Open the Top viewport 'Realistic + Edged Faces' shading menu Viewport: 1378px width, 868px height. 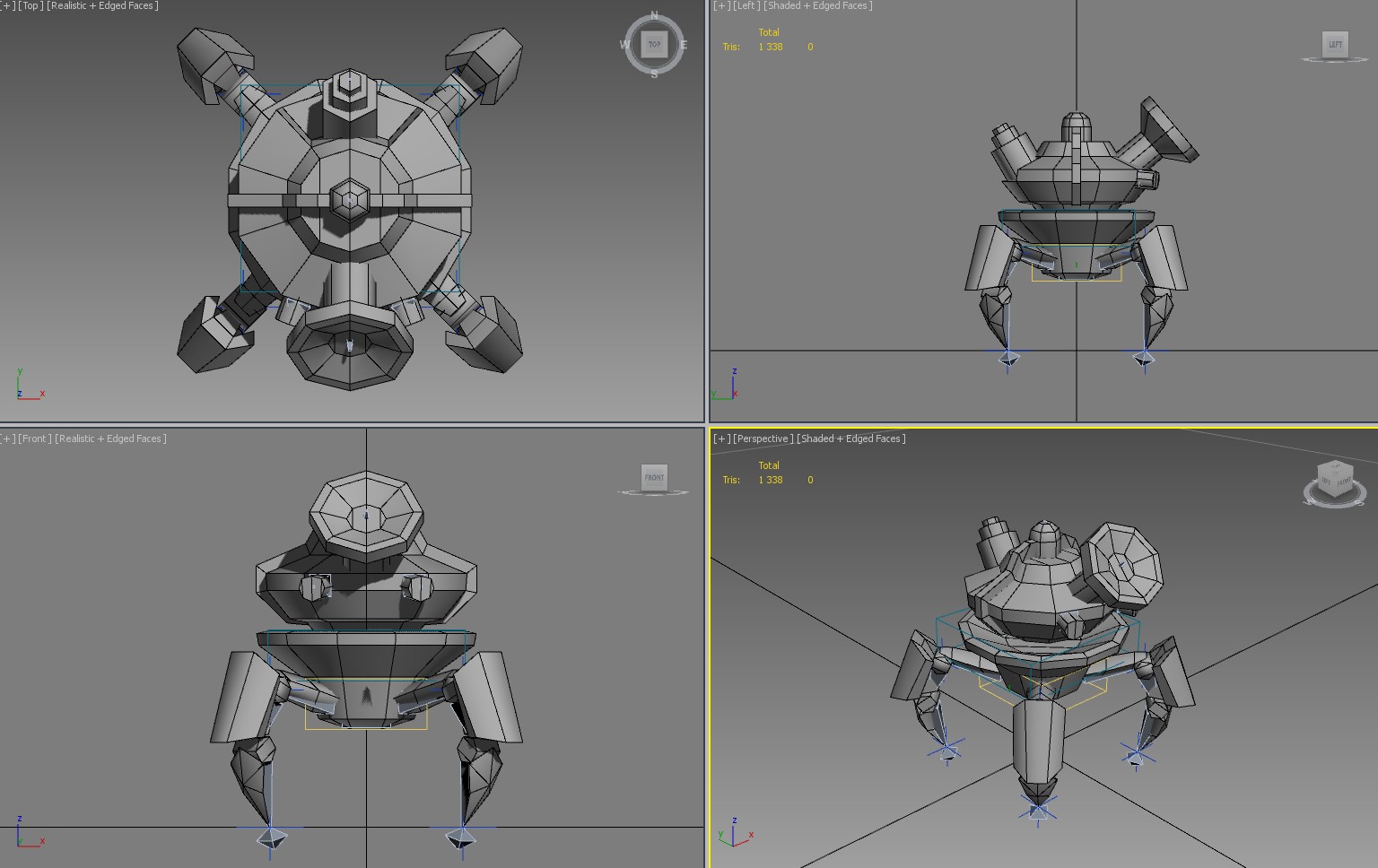click(102, 5)
